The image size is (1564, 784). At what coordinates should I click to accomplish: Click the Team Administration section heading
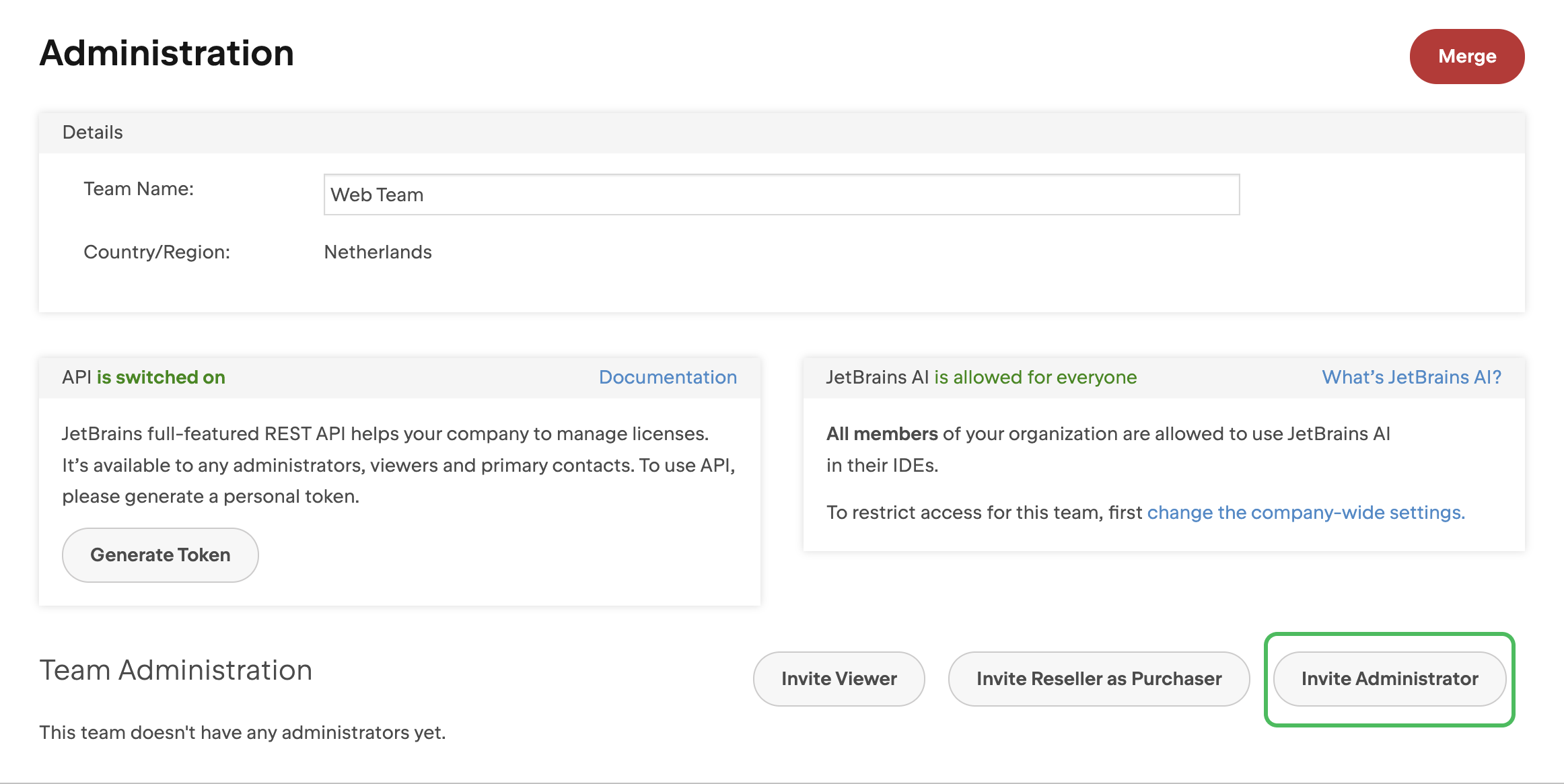[176, 670]
